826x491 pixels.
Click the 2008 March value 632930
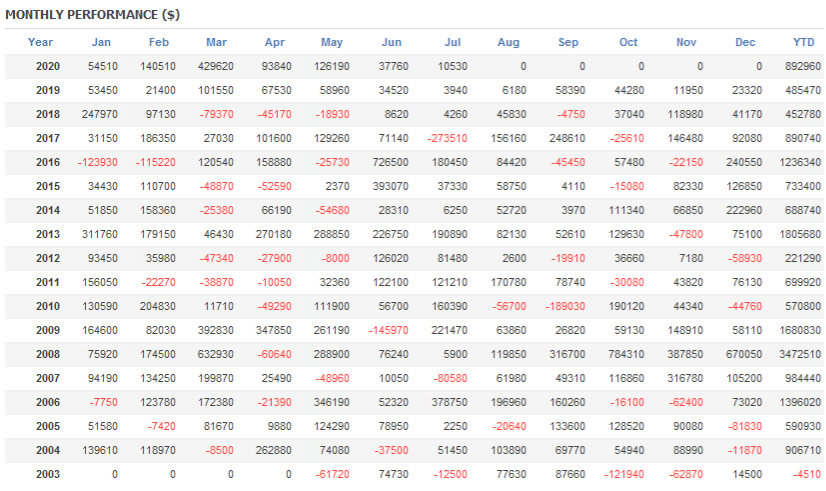(216, 354)
